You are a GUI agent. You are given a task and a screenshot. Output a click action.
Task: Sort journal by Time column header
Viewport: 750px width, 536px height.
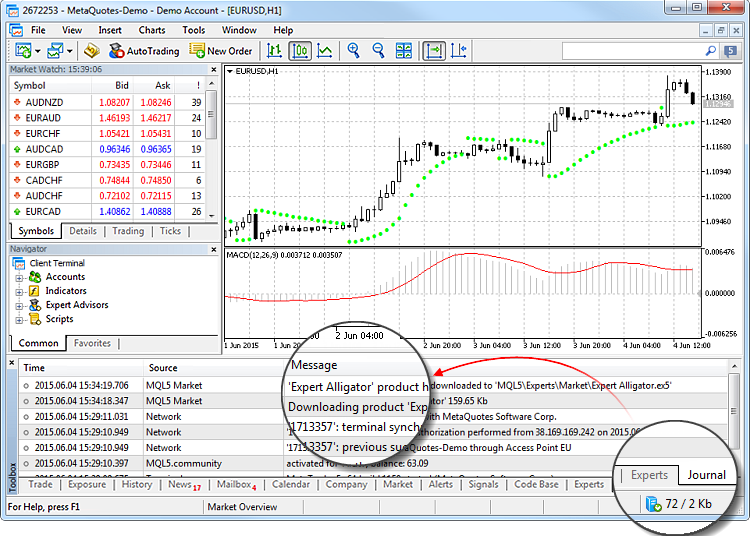(x=81, y=368)
